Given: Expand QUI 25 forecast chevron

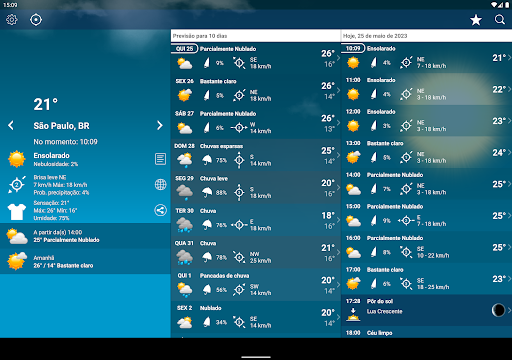Looking at the screenshot, I should click(338, 58).
